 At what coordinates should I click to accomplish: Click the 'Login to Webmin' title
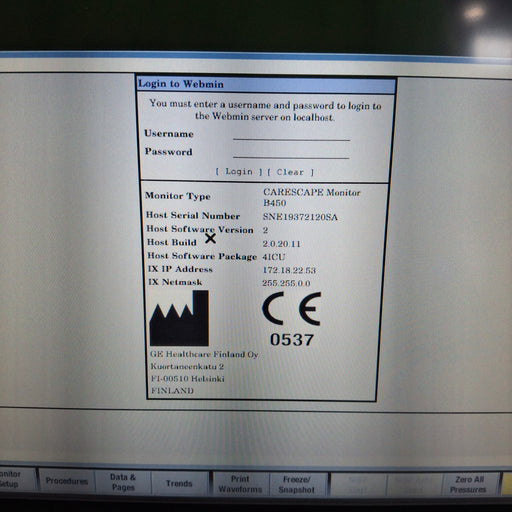coord(181,84)
